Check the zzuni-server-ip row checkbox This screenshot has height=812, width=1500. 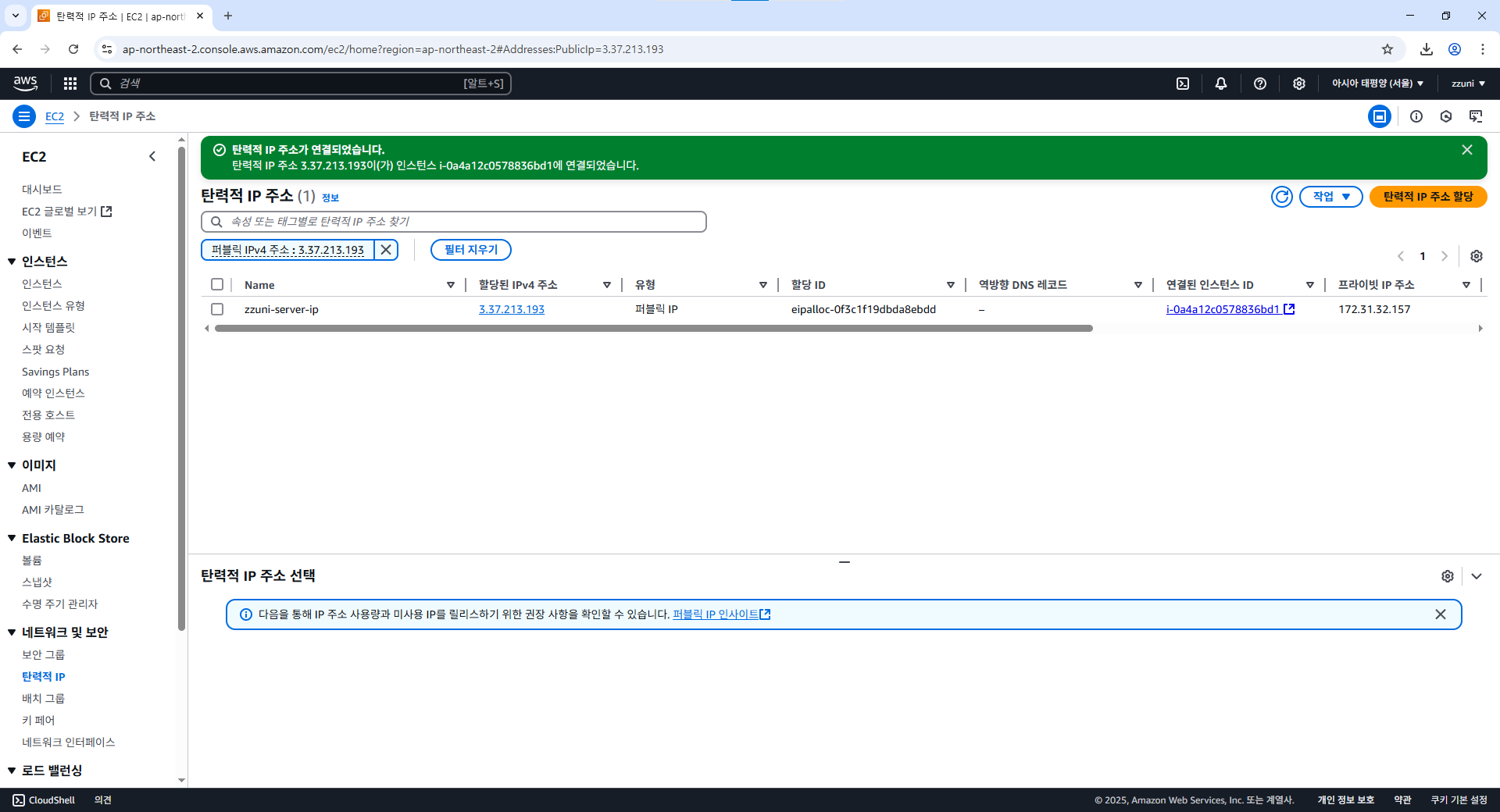tap(217, 309)
